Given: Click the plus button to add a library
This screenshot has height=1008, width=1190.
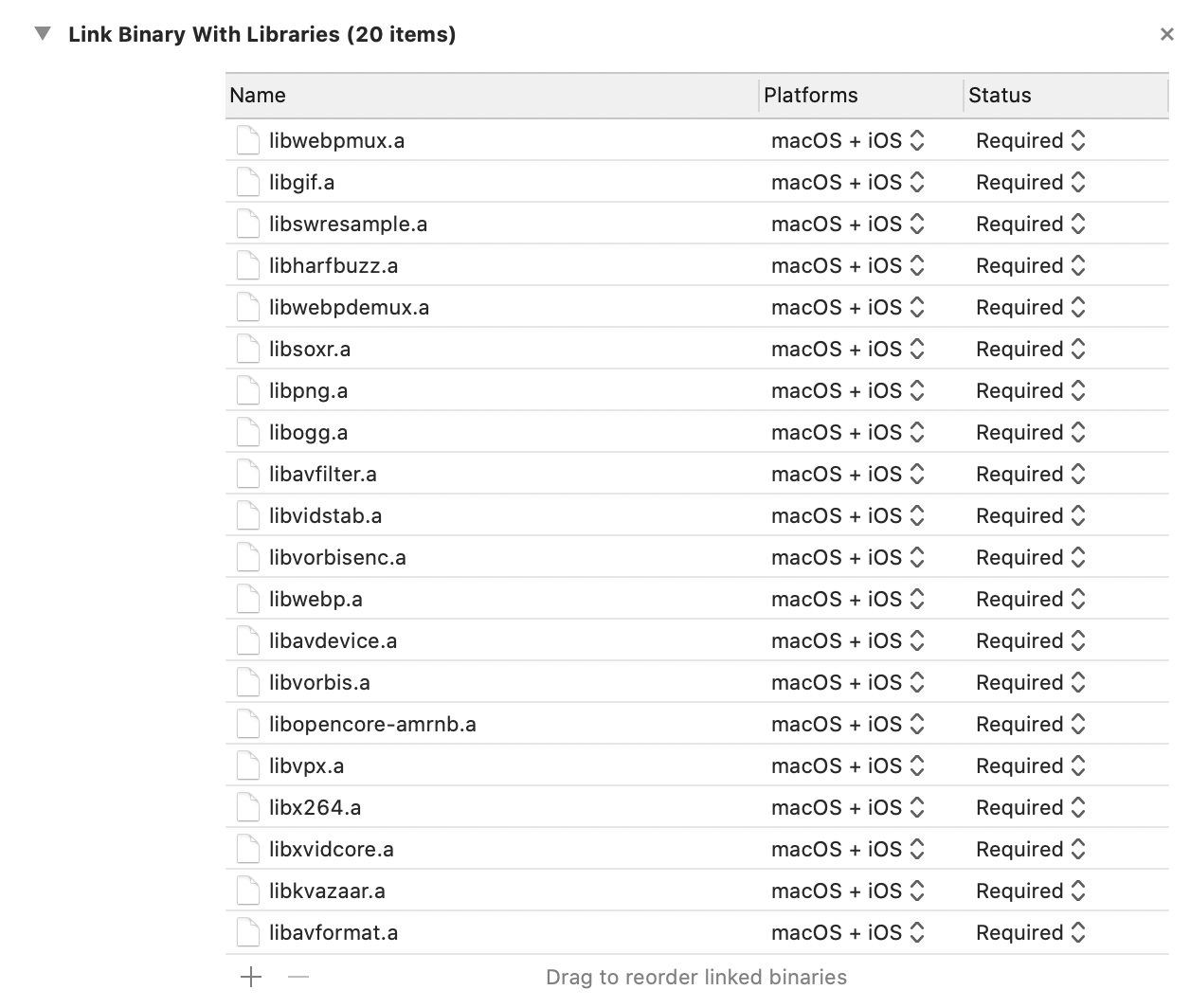Looking at the screenshot, I should point(251,977).
